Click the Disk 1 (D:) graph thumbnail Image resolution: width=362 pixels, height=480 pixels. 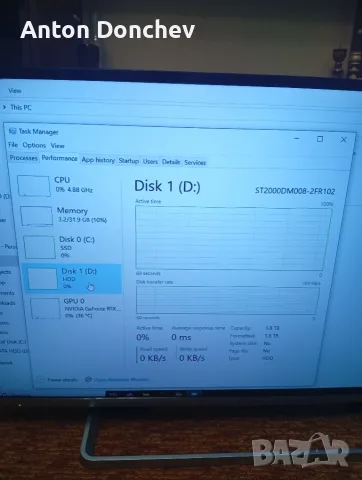tap(43, 279)
